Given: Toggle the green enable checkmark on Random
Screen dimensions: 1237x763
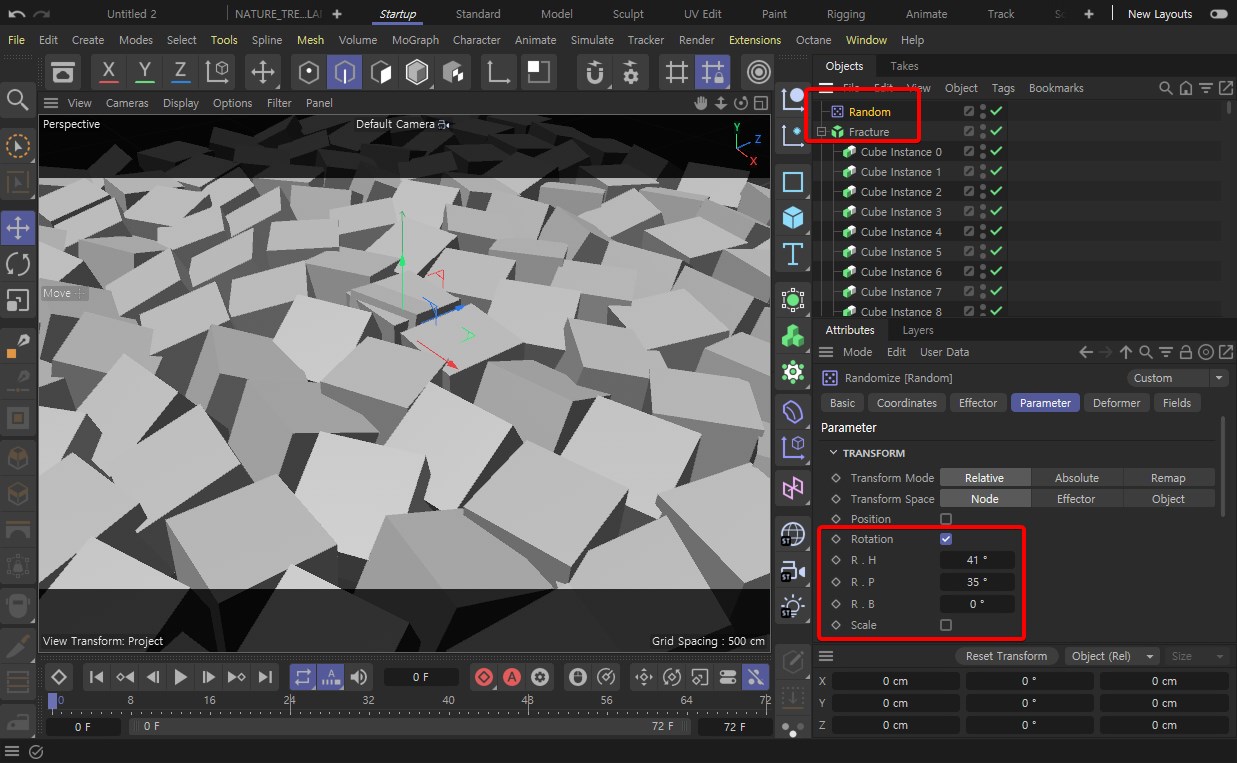Looking at the screenshot, I should 997,111.
